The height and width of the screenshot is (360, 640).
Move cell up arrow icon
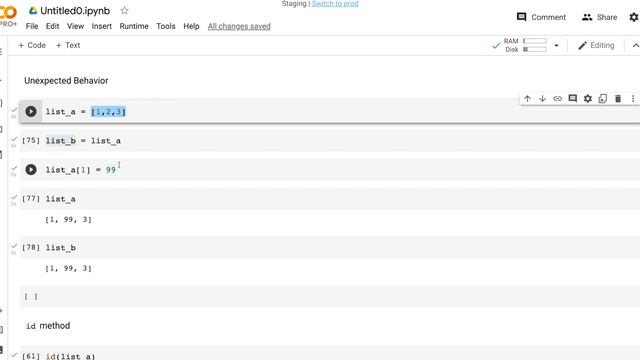(527, 98)
